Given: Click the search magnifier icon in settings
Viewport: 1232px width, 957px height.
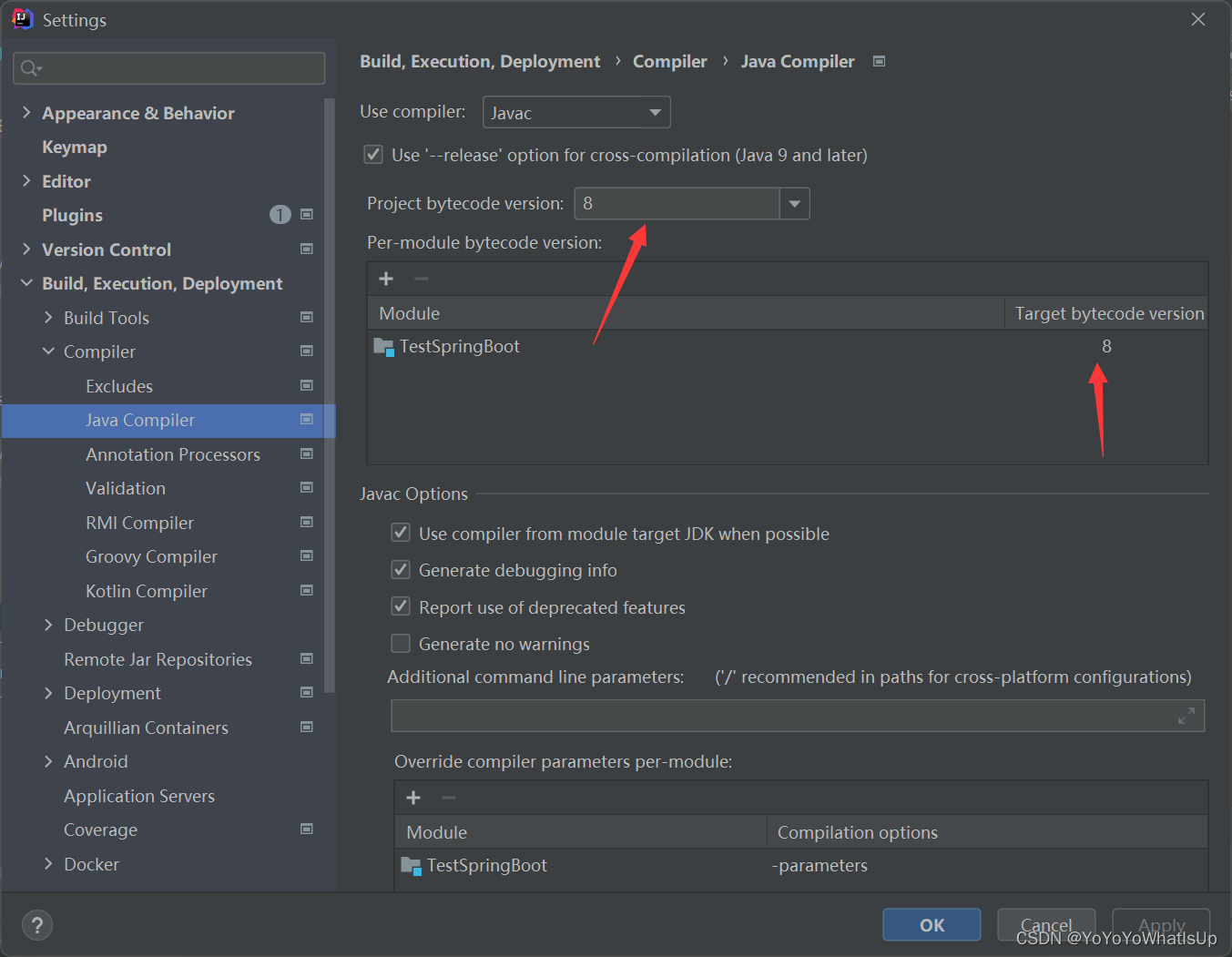Looking at the screenshot, I should coord(30,68).
